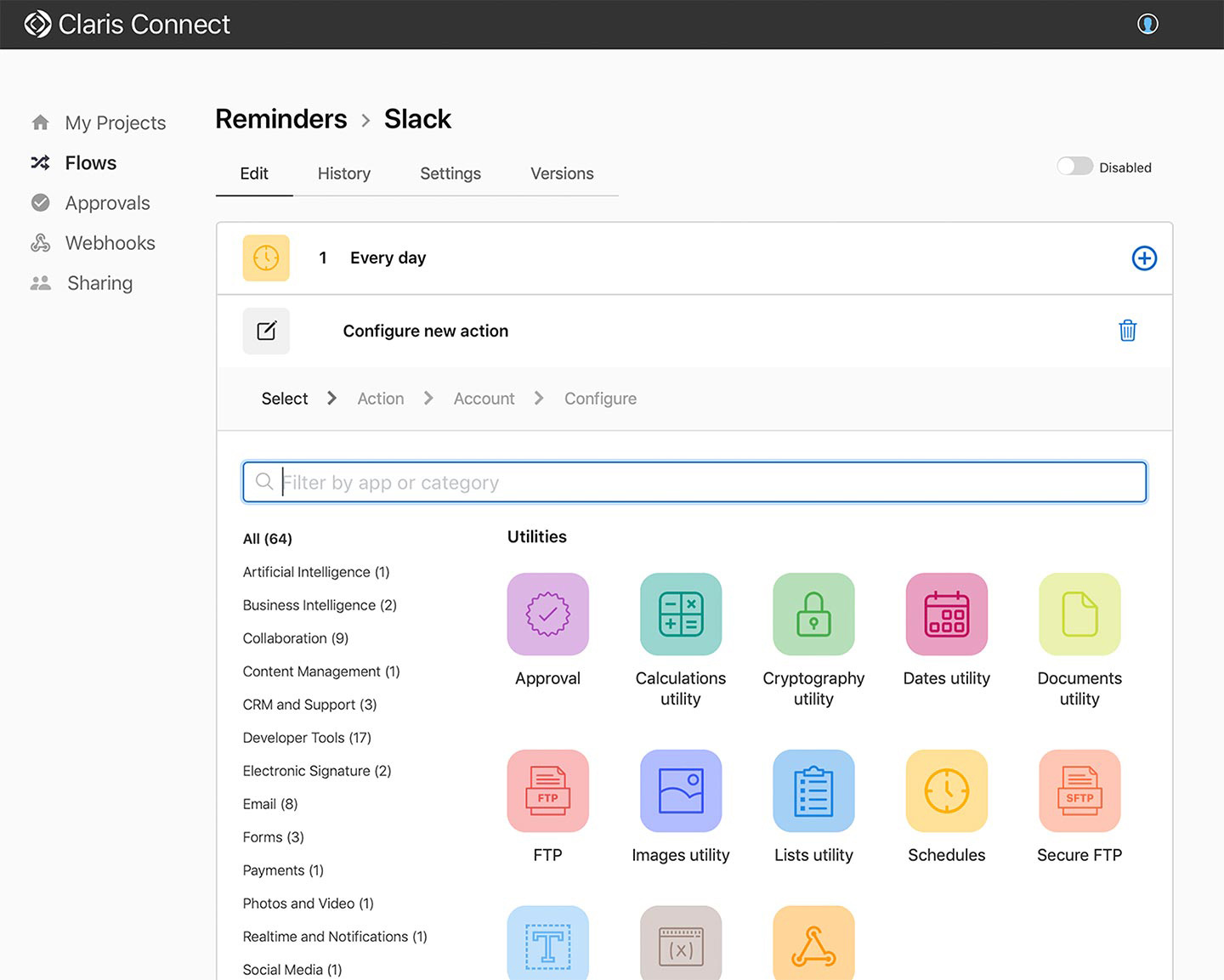
Task: Select the Schedules utility icon
Action: 947,790
